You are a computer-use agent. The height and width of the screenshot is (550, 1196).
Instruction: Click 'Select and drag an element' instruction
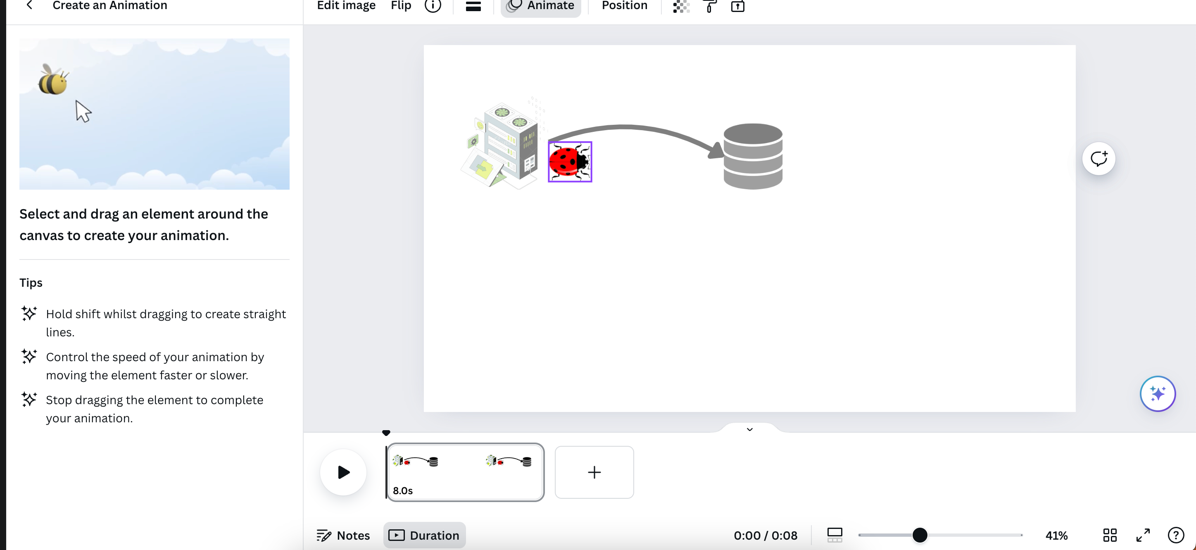(143, 224)
